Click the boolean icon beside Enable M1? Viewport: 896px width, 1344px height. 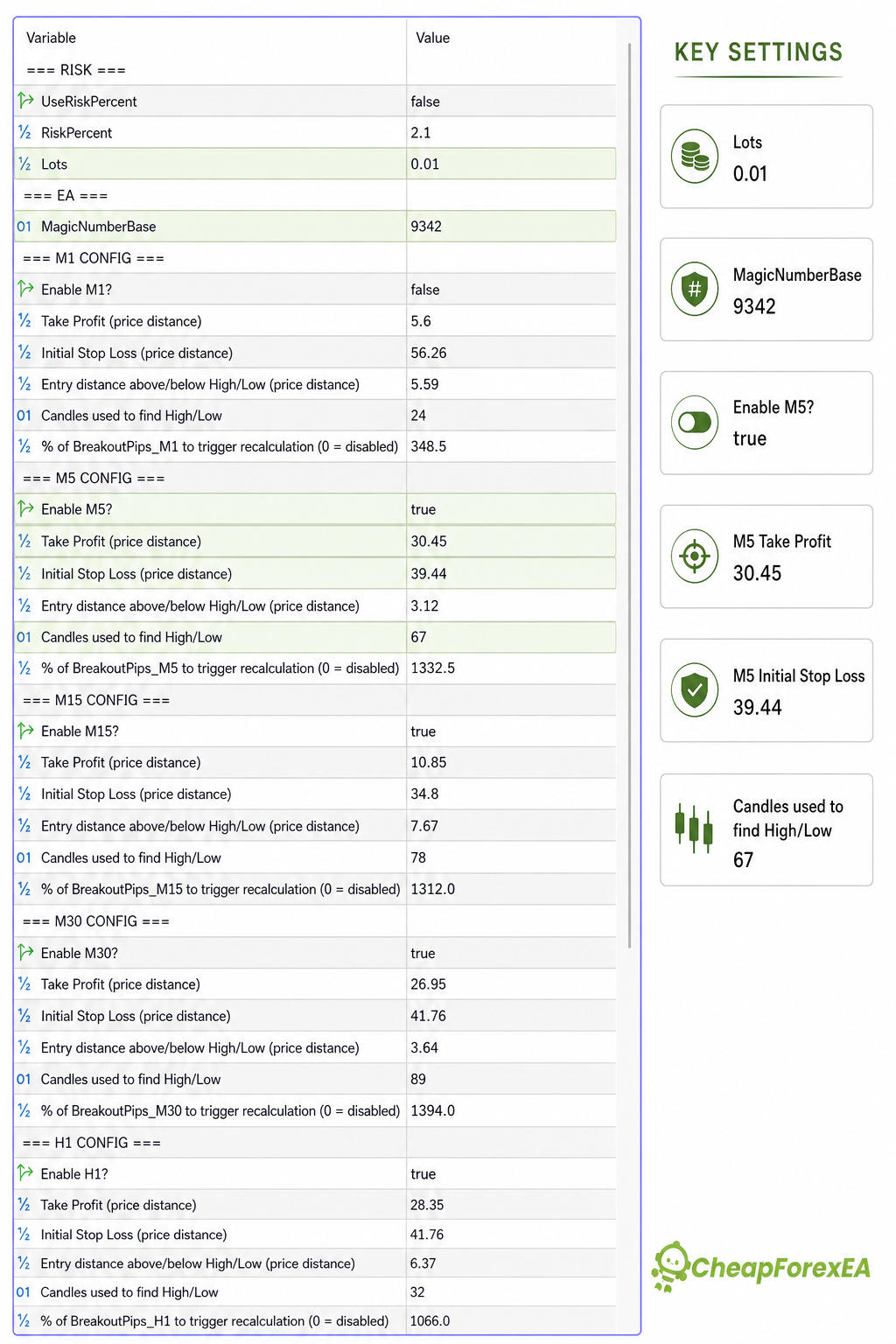point(25,289)
